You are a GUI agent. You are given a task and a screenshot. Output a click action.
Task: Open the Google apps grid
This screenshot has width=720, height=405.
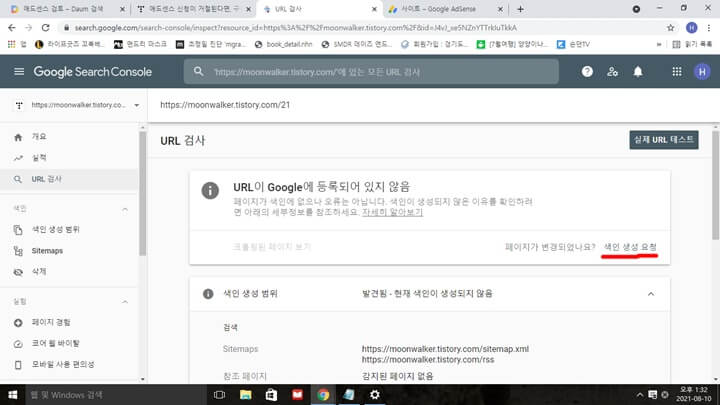[x=676, y=72]
